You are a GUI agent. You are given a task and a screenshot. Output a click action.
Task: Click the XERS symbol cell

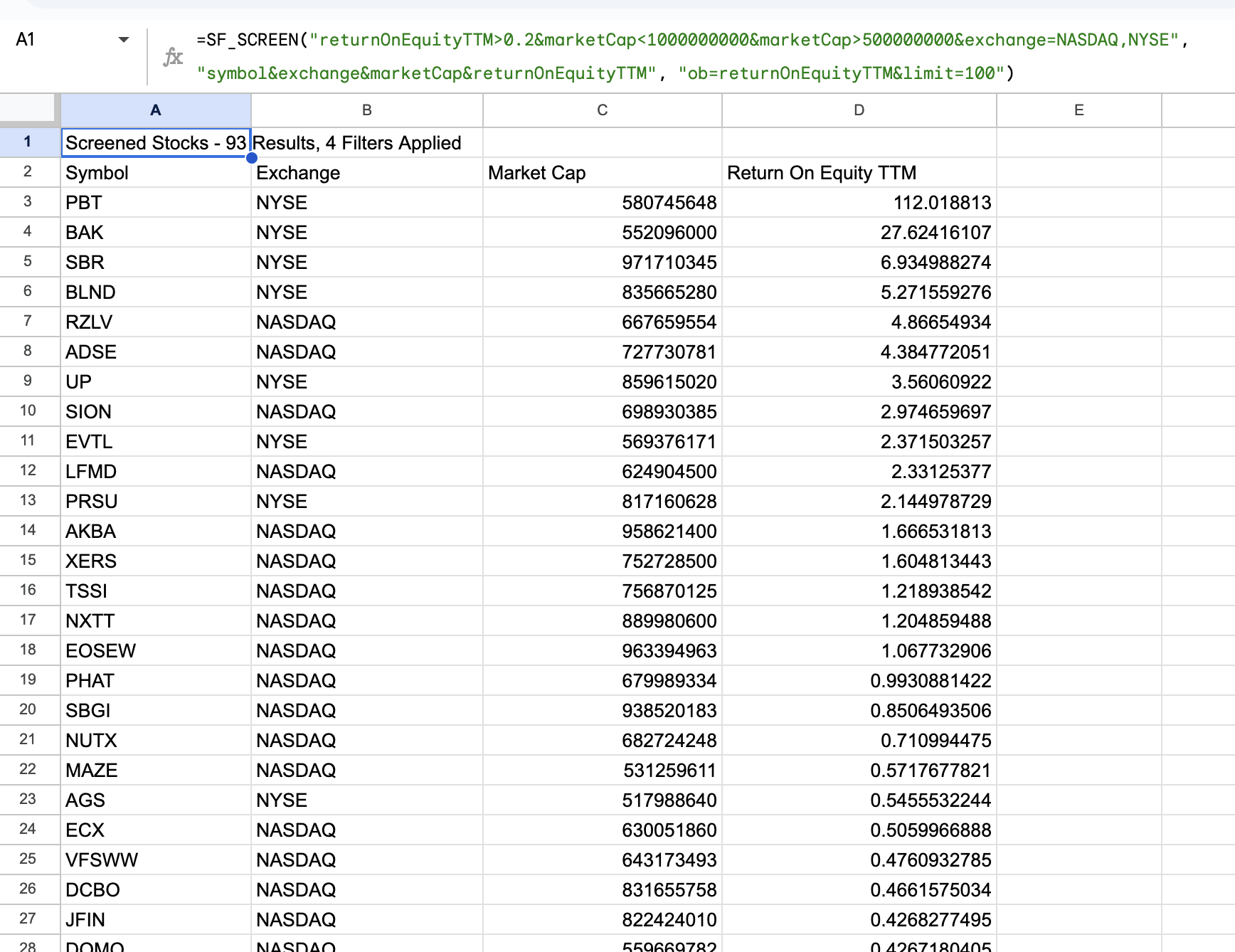click(x=156, y=561)
